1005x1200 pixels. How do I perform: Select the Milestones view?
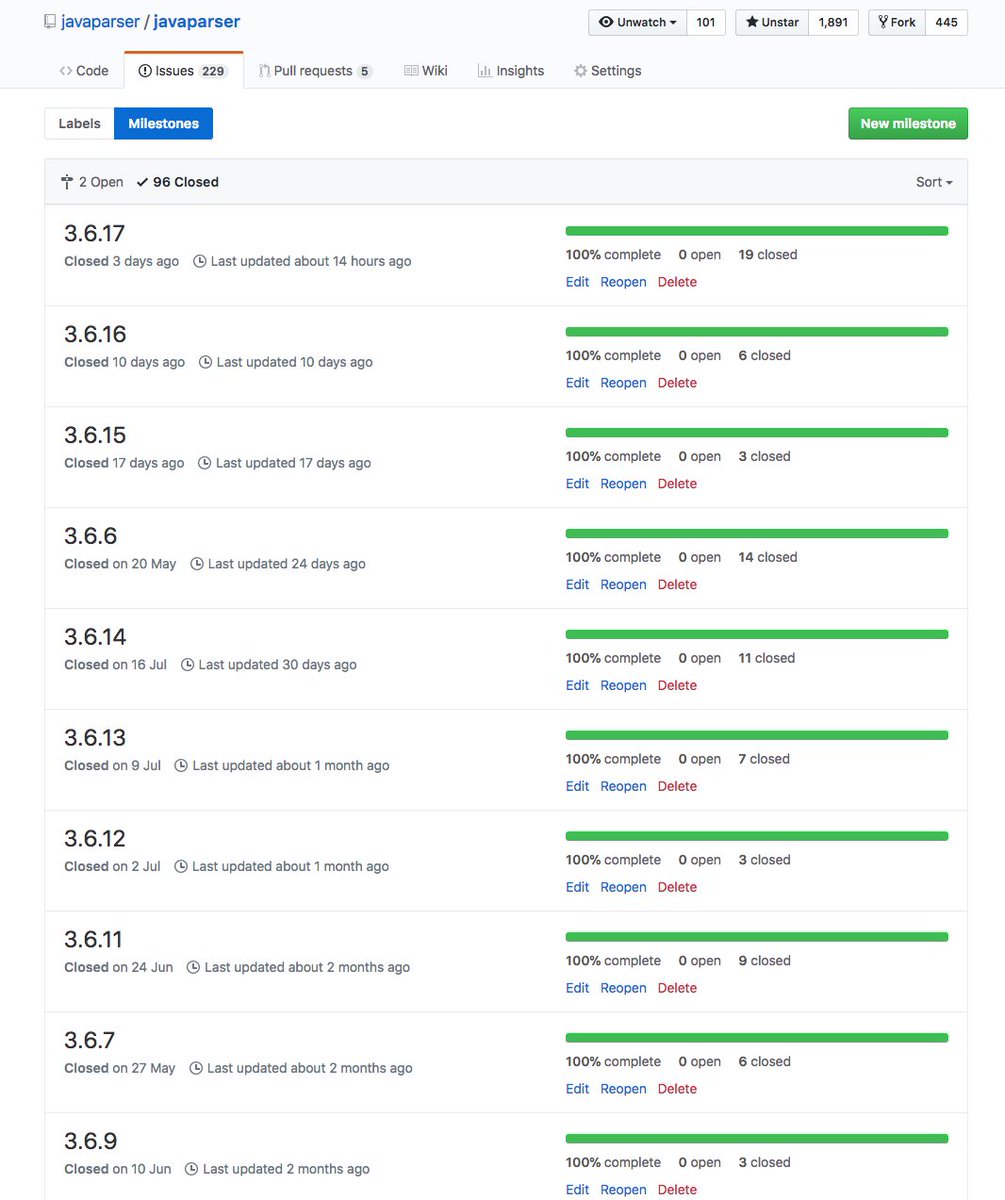[x=164, y=124]
